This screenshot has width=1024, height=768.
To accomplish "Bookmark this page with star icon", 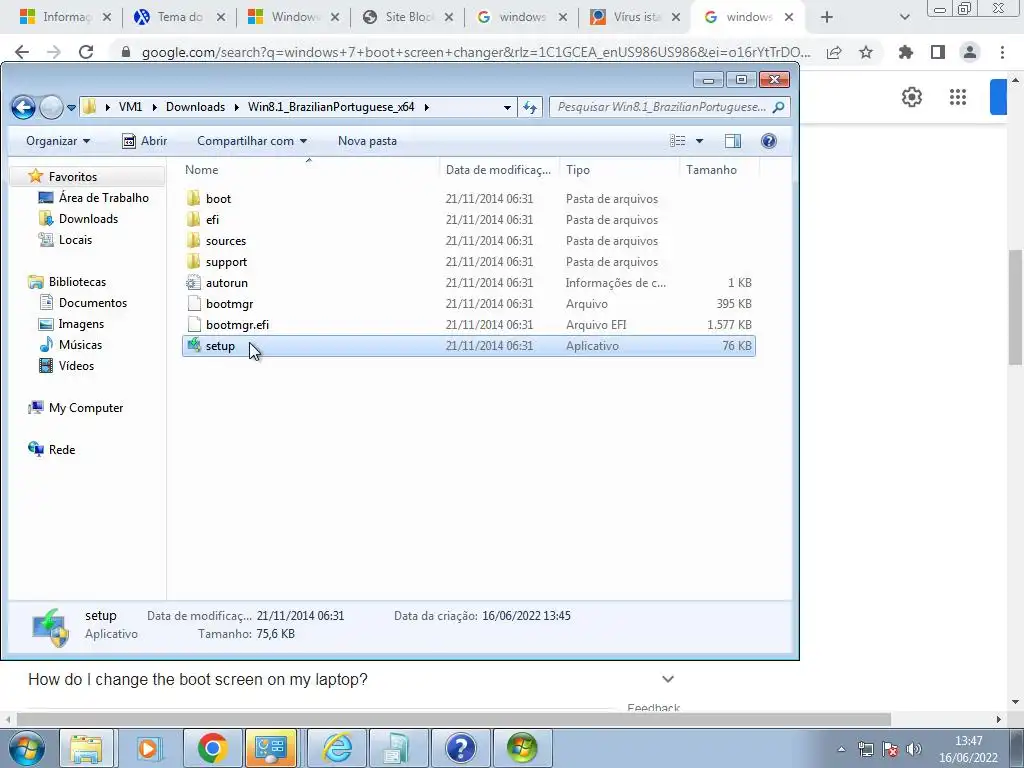I will coord(866,52).
